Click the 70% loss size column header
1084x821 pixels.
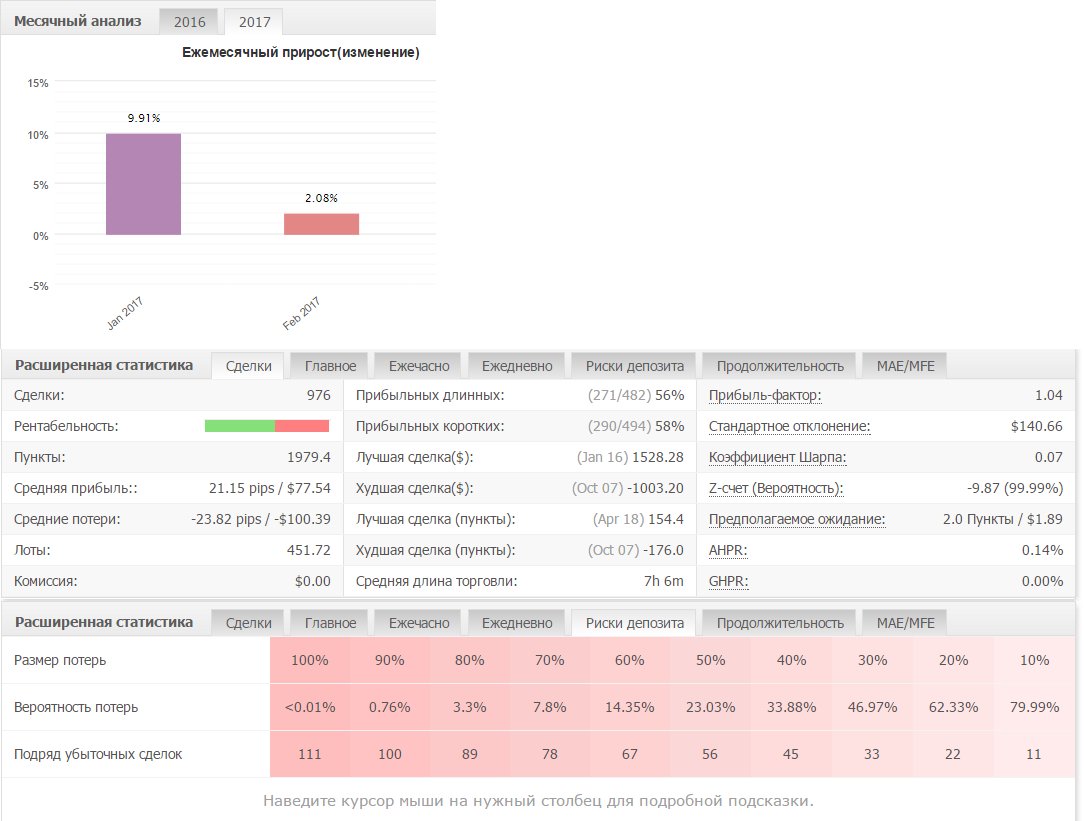550,660
